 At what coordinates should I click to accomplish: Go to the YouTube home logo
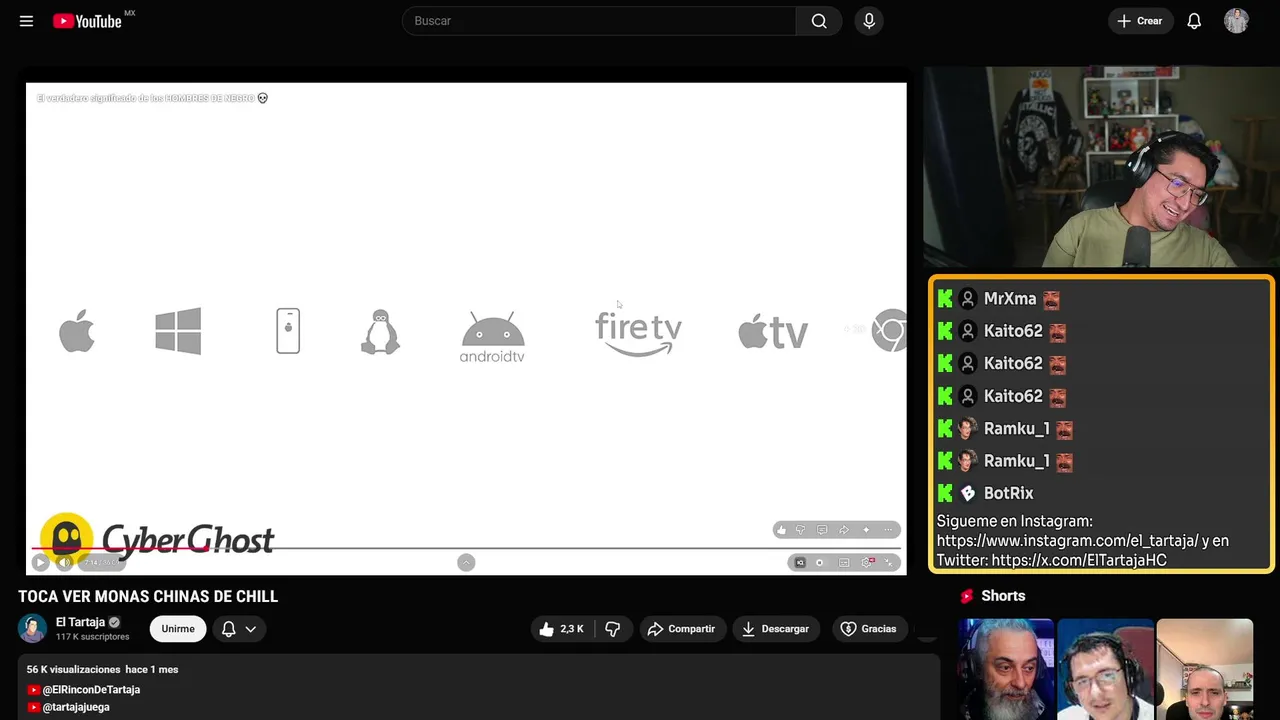coord(87,21)
